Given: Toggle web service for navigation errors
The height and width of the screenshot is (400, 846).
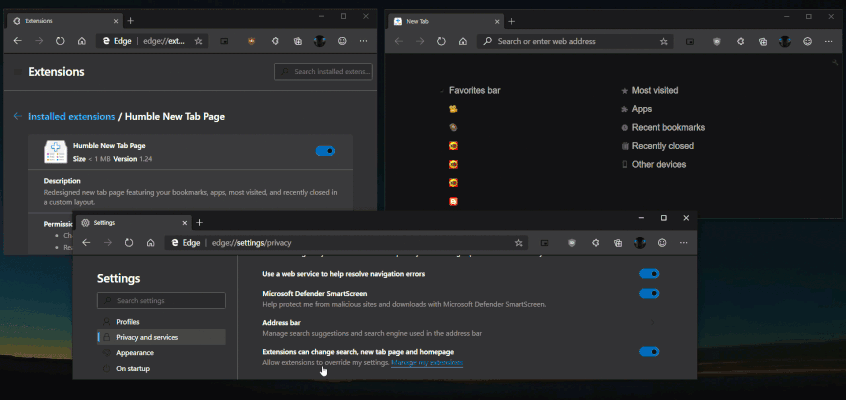Looking at the screenshot, I should tap(649, 274).
